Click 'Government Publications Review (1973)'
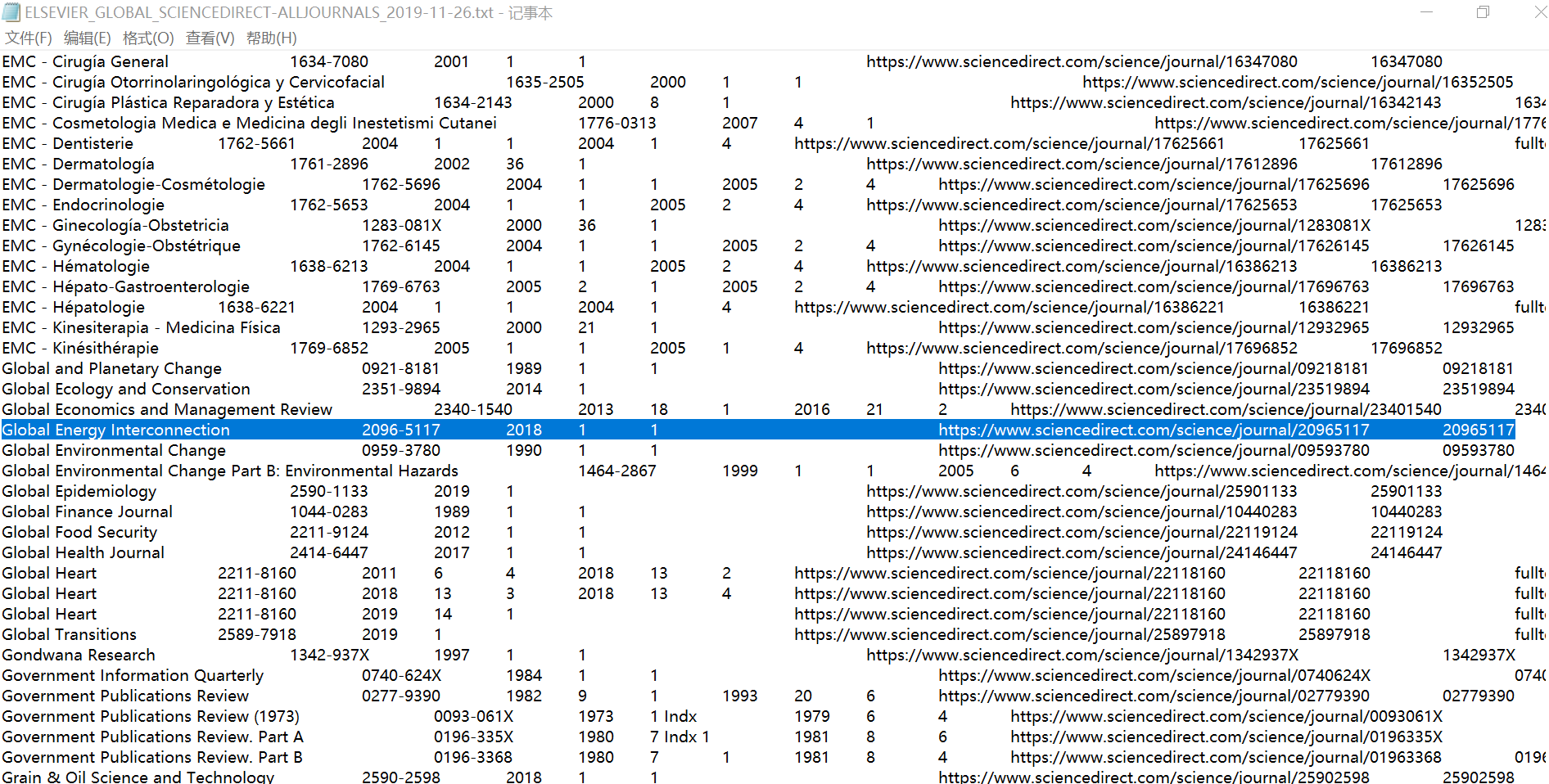1549x784 pixels. coord(151,716)
